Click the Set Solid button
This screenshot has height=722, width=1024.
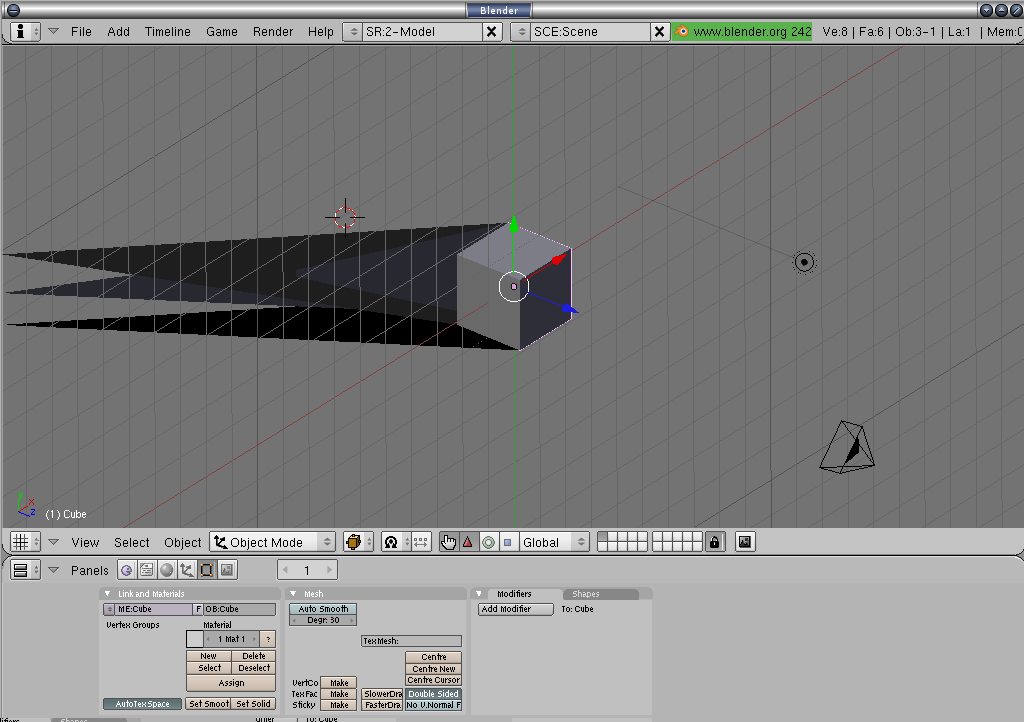[254, 704]
